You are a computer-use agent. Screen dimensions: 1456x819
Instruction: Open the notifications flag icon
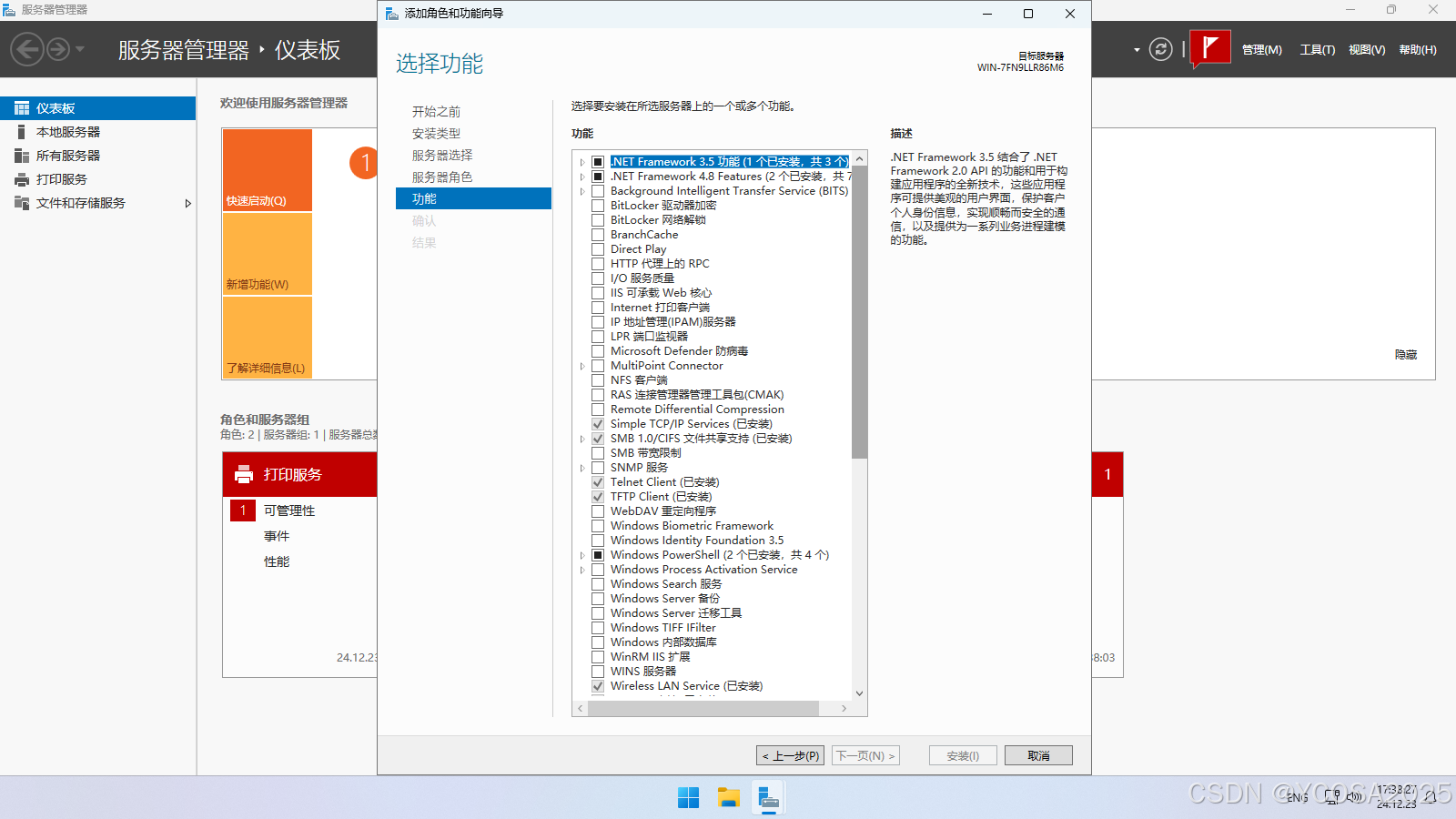tap(1210, 48)
